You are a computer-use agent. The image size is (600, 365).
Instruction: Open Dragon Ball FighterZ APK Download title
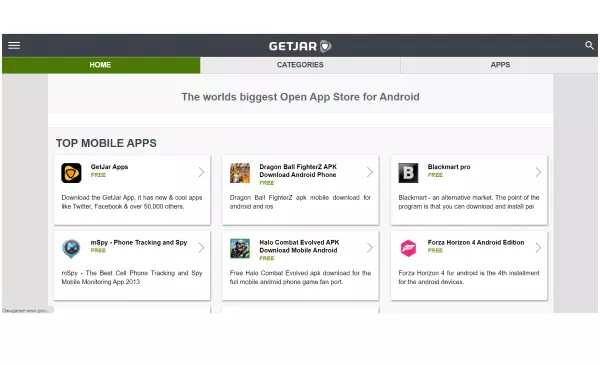tap(298, 171)
